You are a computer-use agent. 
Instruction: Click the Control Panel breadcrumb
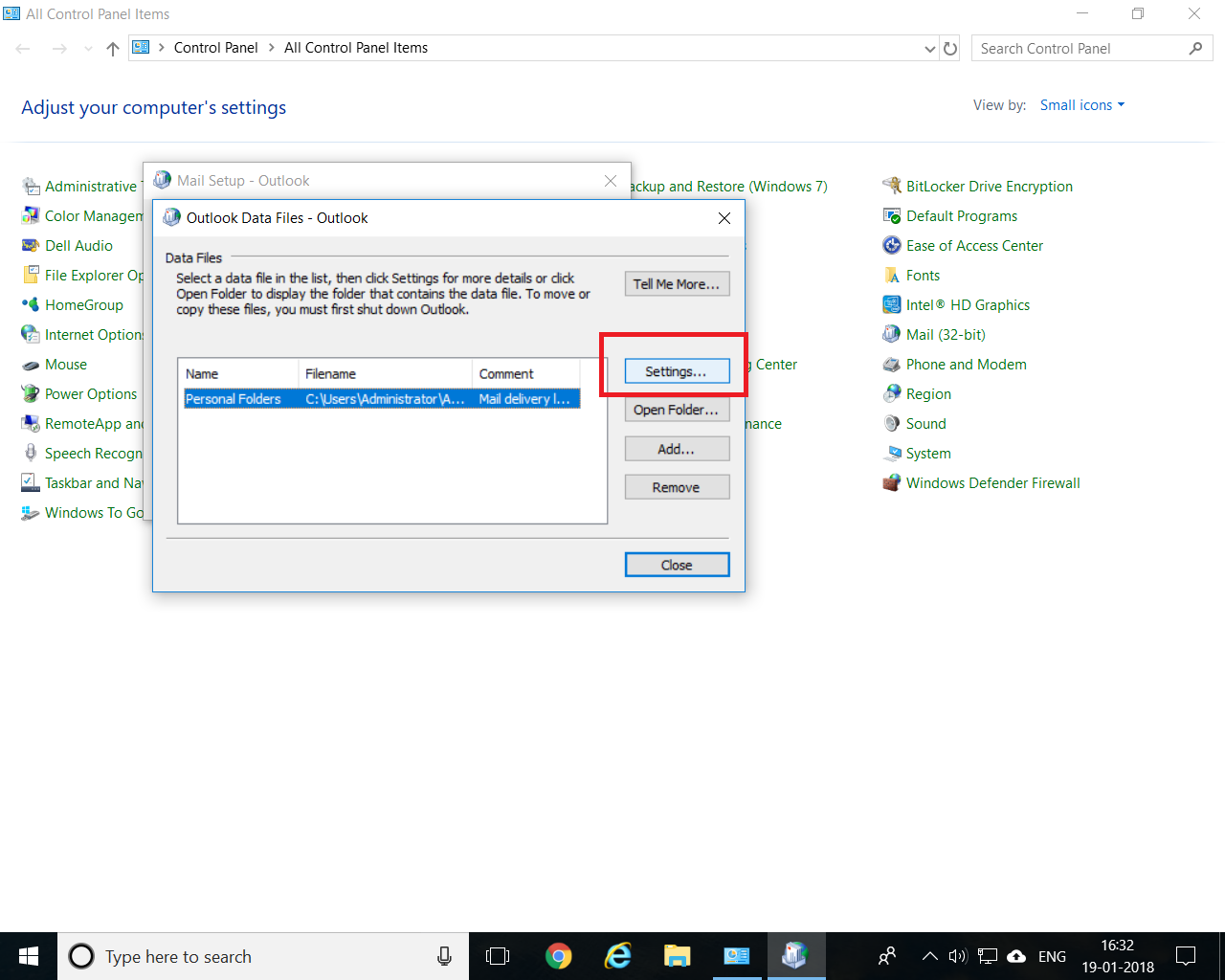[x=215, y=48]
